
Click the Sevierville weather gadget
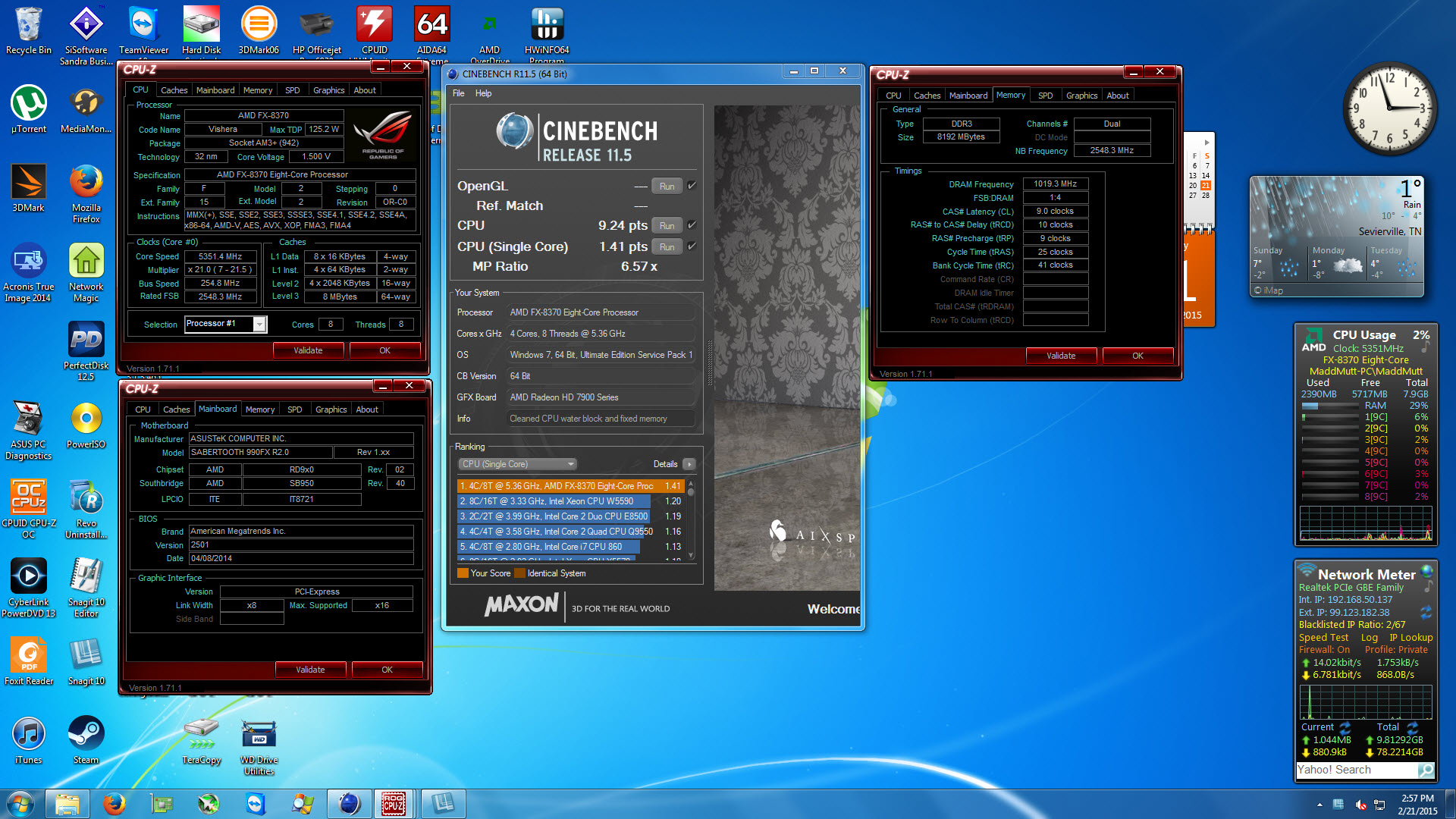tap(1336, 237)
